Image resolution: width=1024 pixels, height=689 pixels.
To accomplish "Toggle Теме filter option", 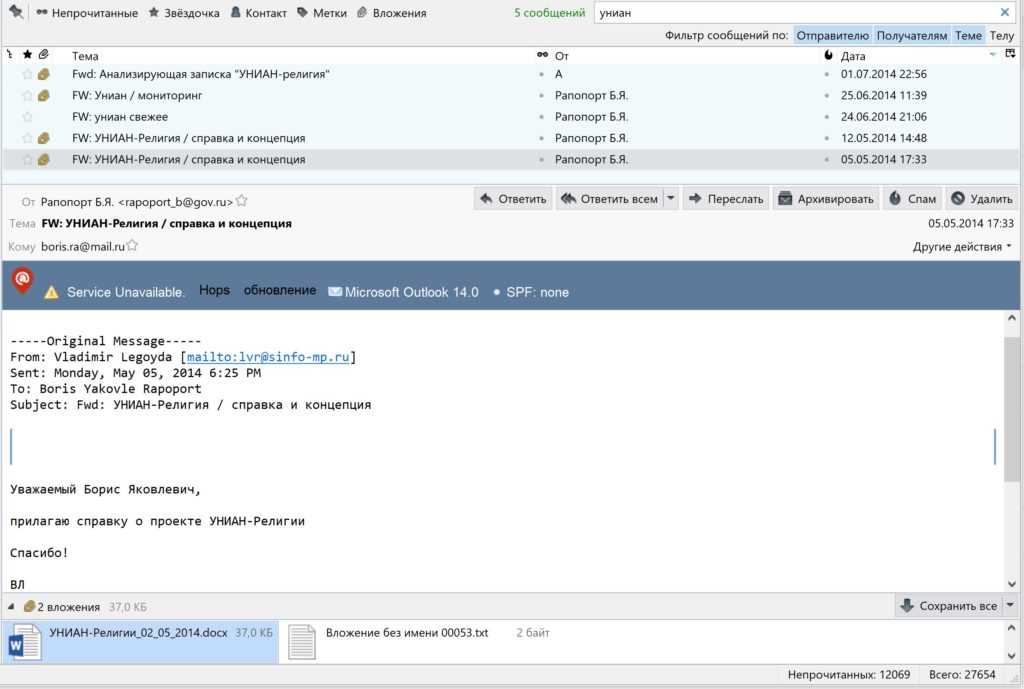I will coord(968,35).
